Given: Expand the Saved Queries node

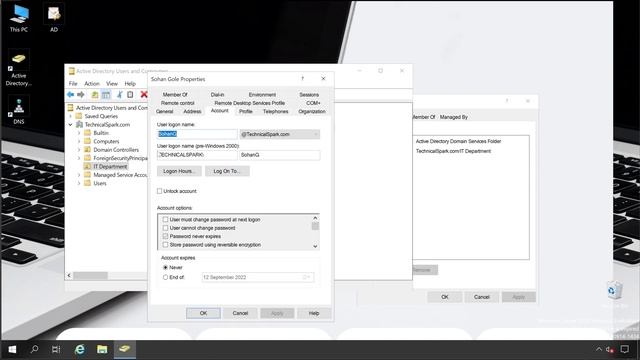Looking at the screenshot, I should coord(70,116).
